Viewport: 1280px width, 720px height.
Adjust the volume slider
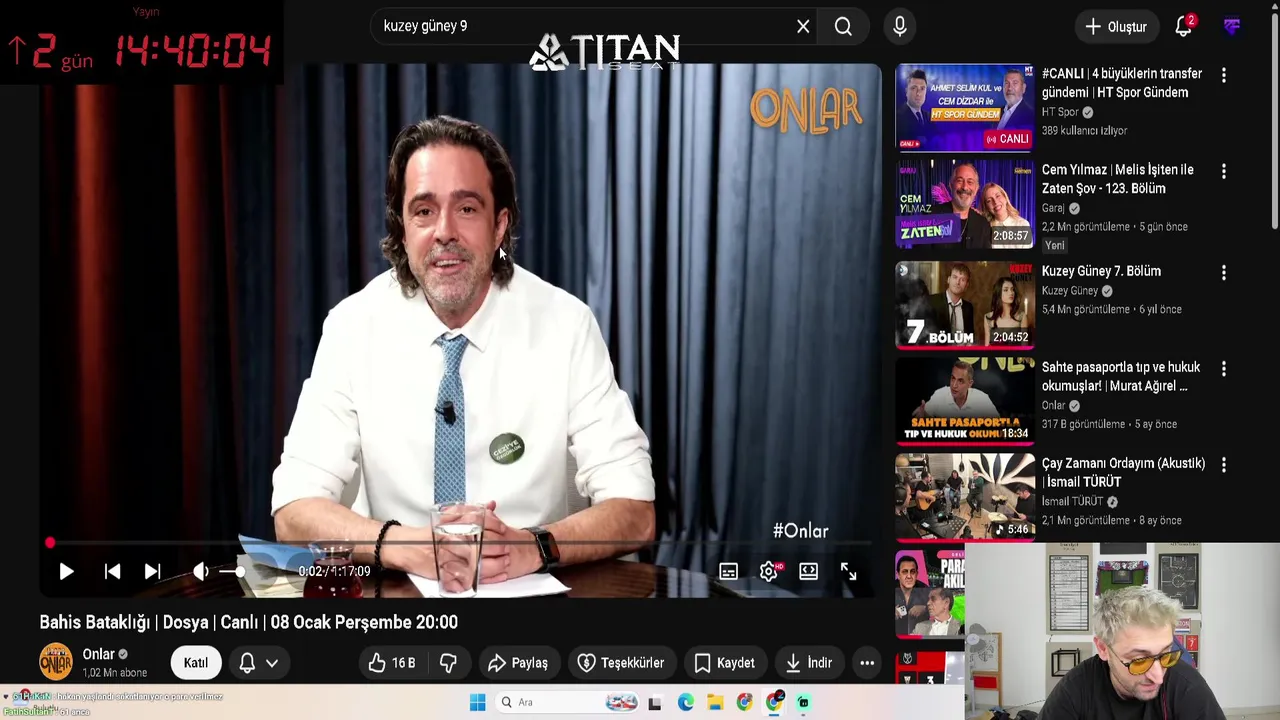(232, 572)
